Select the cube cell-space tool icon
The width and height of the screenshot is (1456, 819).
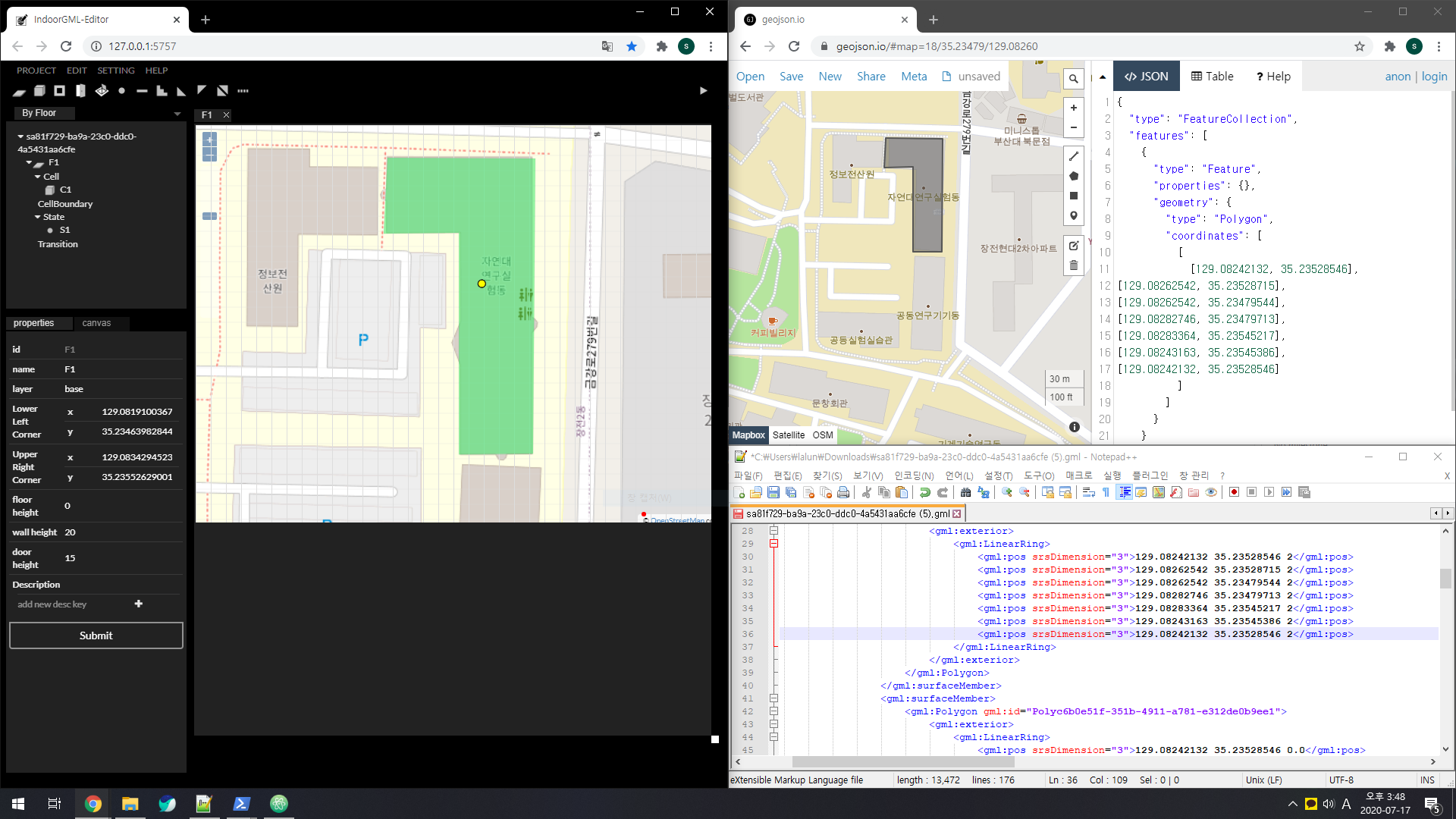[39, 91]
